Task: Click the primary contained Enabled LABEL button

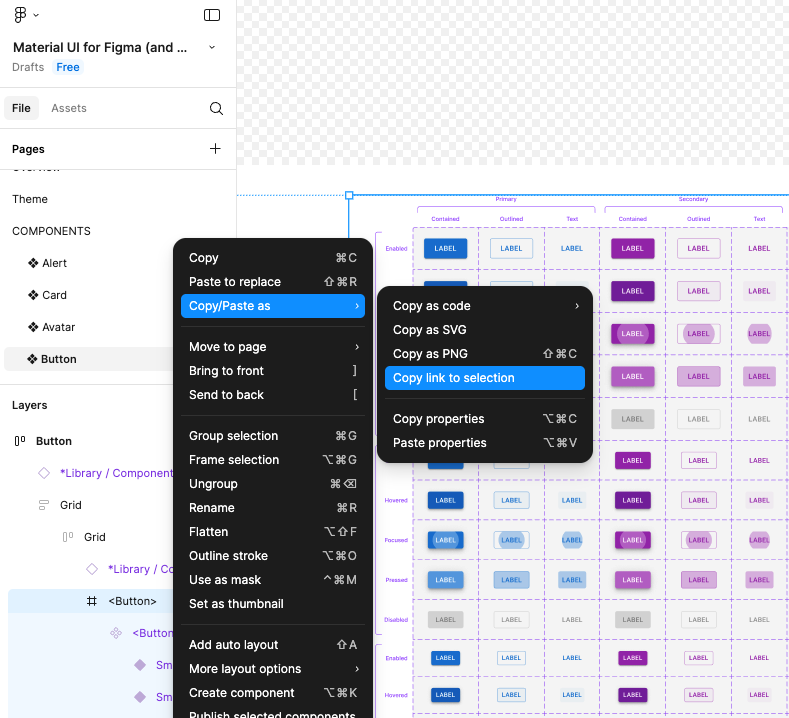Action: pyautogui.click(x=445, y=249)
